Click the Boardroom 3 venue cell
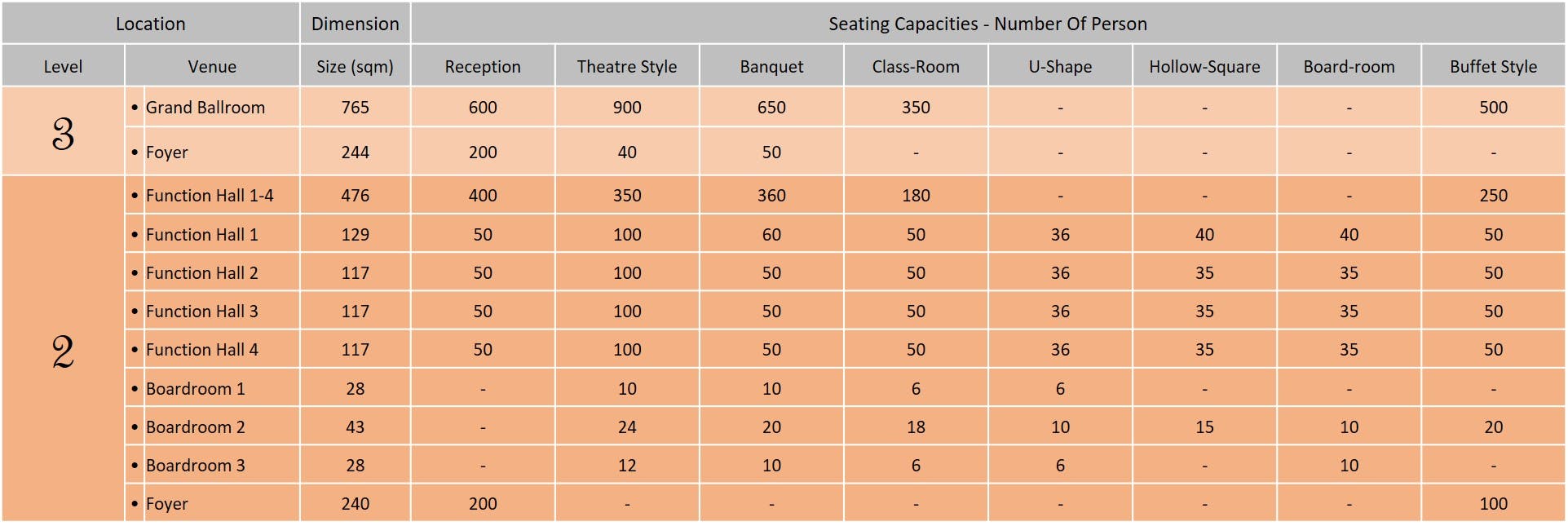The height and width of the screenshot is (526, 1568). (x=212, y=465)
